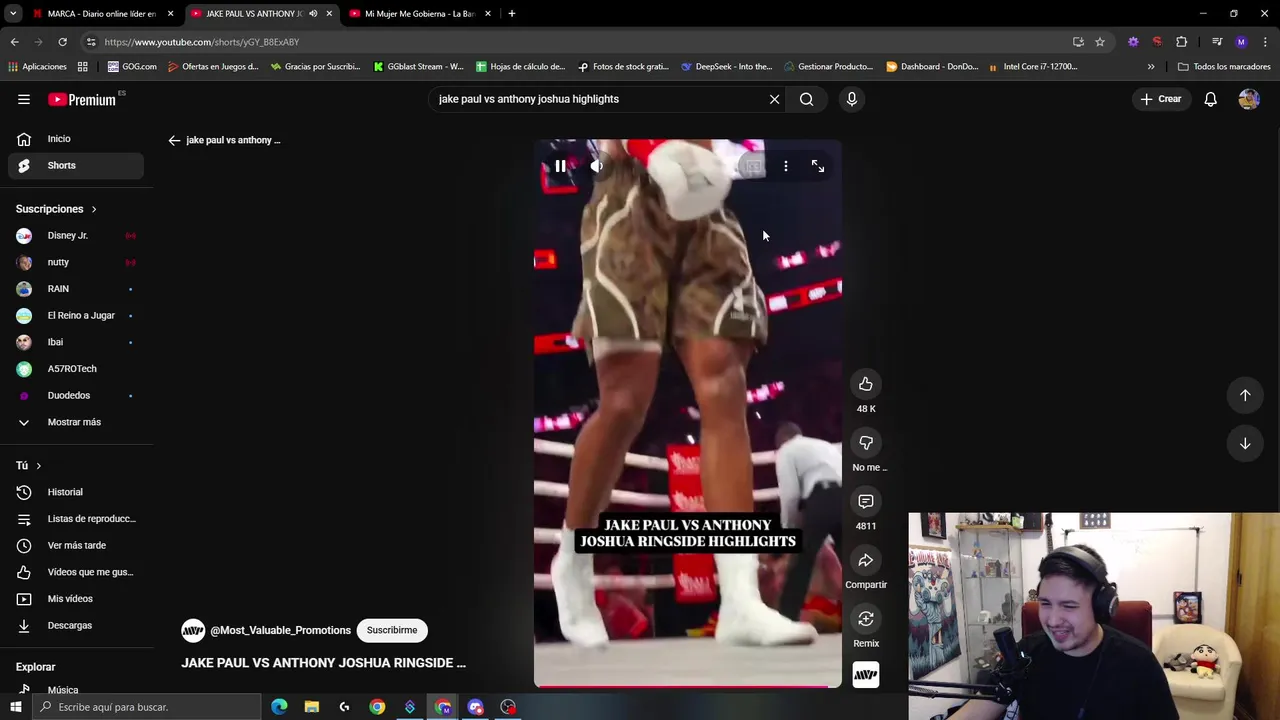Viewport: 1280px width, 720px height.
Task: Open Disney Jr. subscription
Action: click(76, 235)
